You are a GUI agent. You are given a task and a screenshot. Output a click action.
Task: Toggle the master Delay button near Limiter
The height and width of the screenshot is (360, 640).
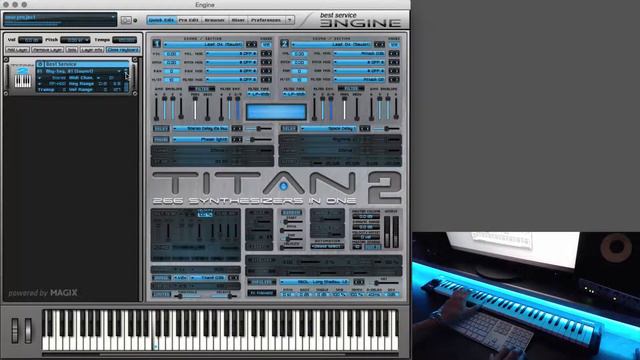tap(161, 278)
